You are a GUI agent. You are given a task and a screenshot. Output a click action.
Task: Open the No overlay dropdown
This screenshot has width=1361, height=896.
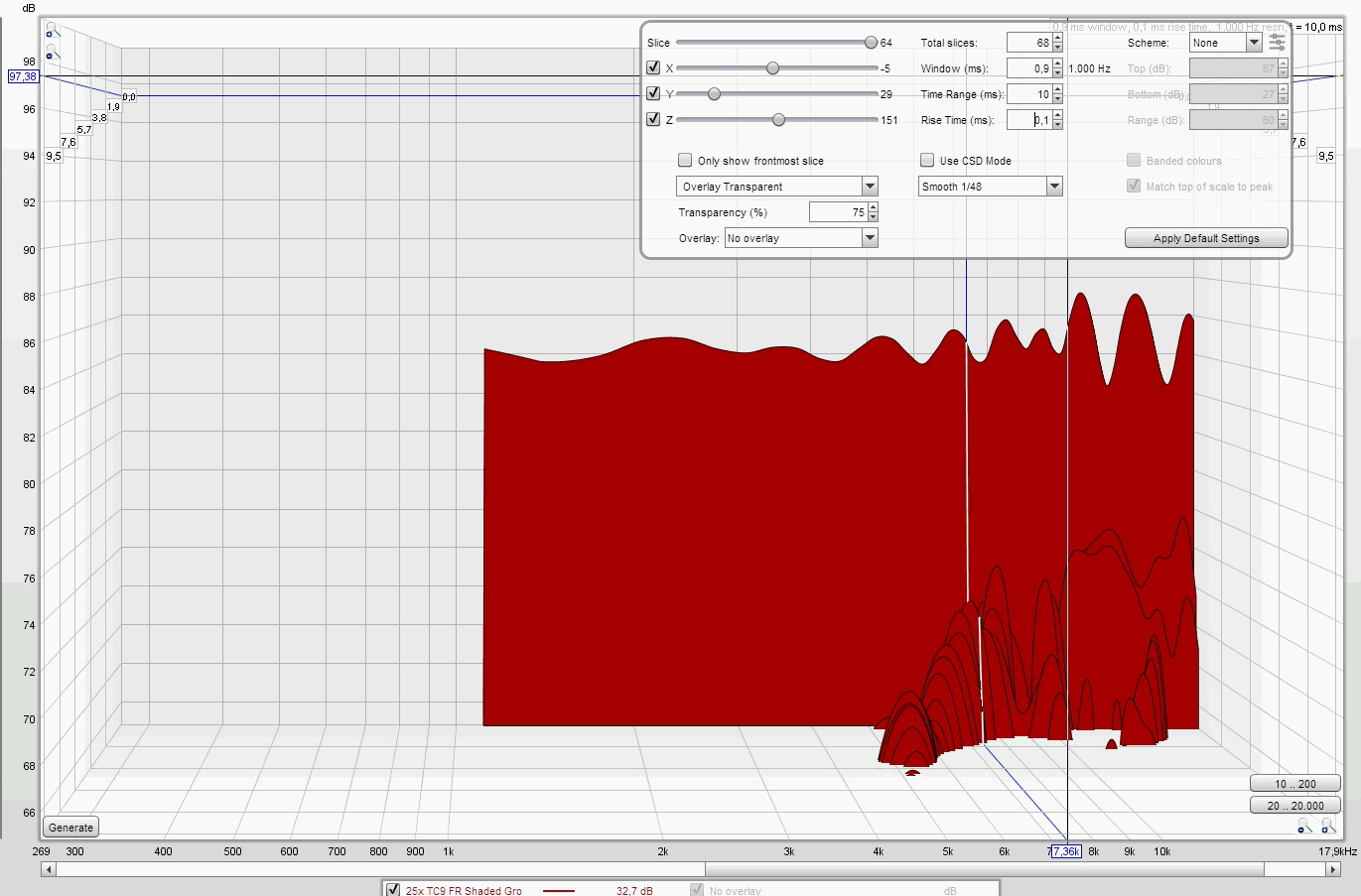pos(801,238)
